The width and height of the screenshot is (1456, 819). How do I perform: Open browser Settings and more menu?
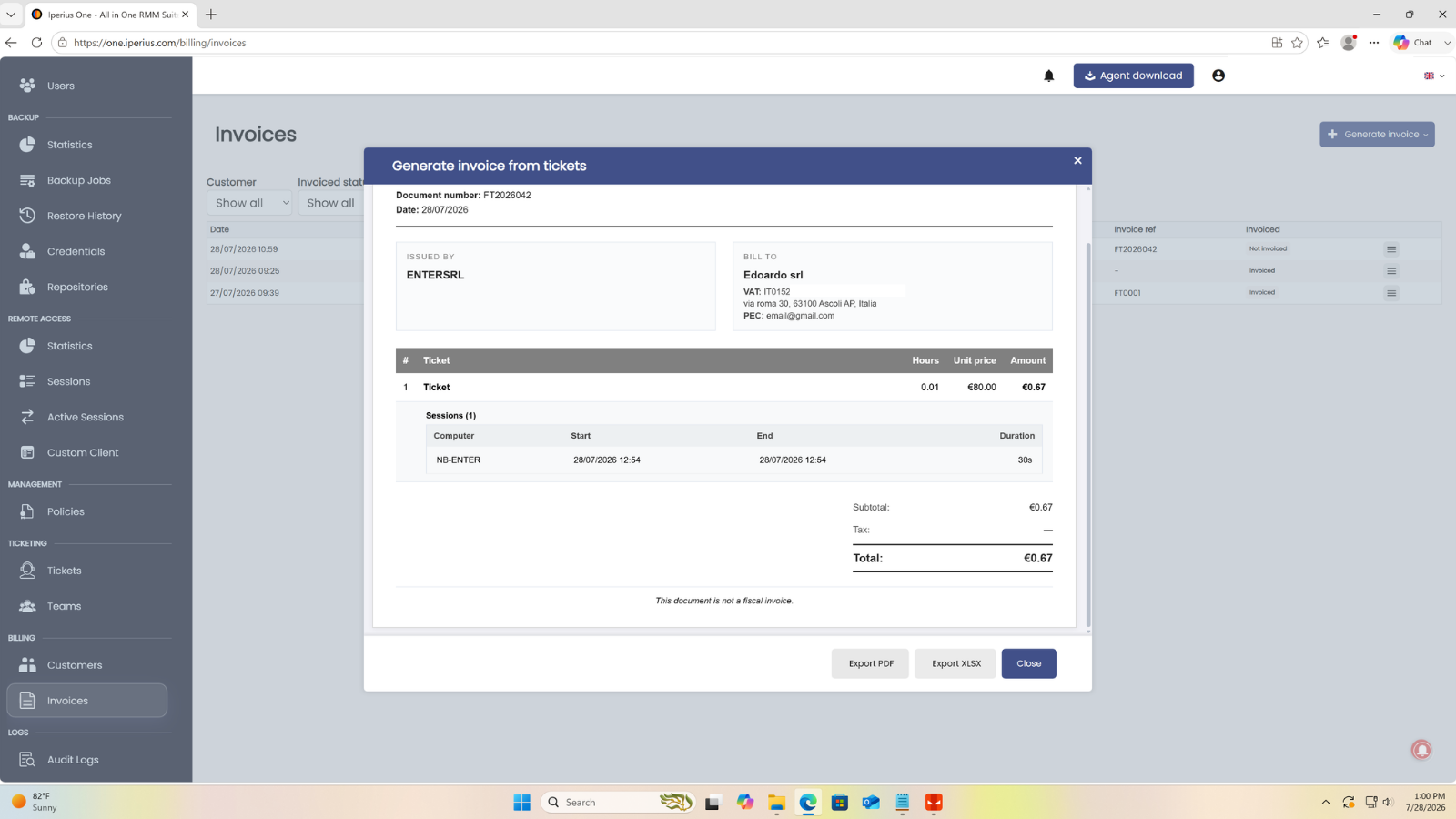coord(1374,43)
